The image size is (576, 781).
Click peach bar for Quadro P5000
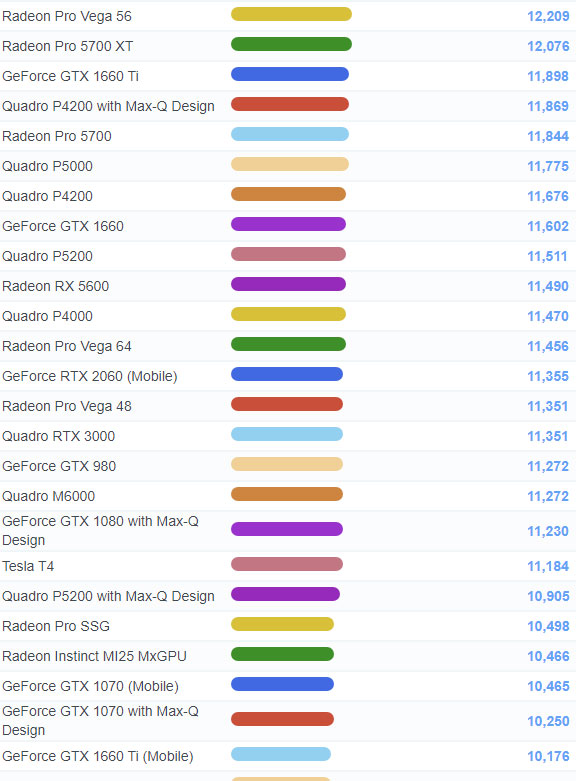coord(290,164)
